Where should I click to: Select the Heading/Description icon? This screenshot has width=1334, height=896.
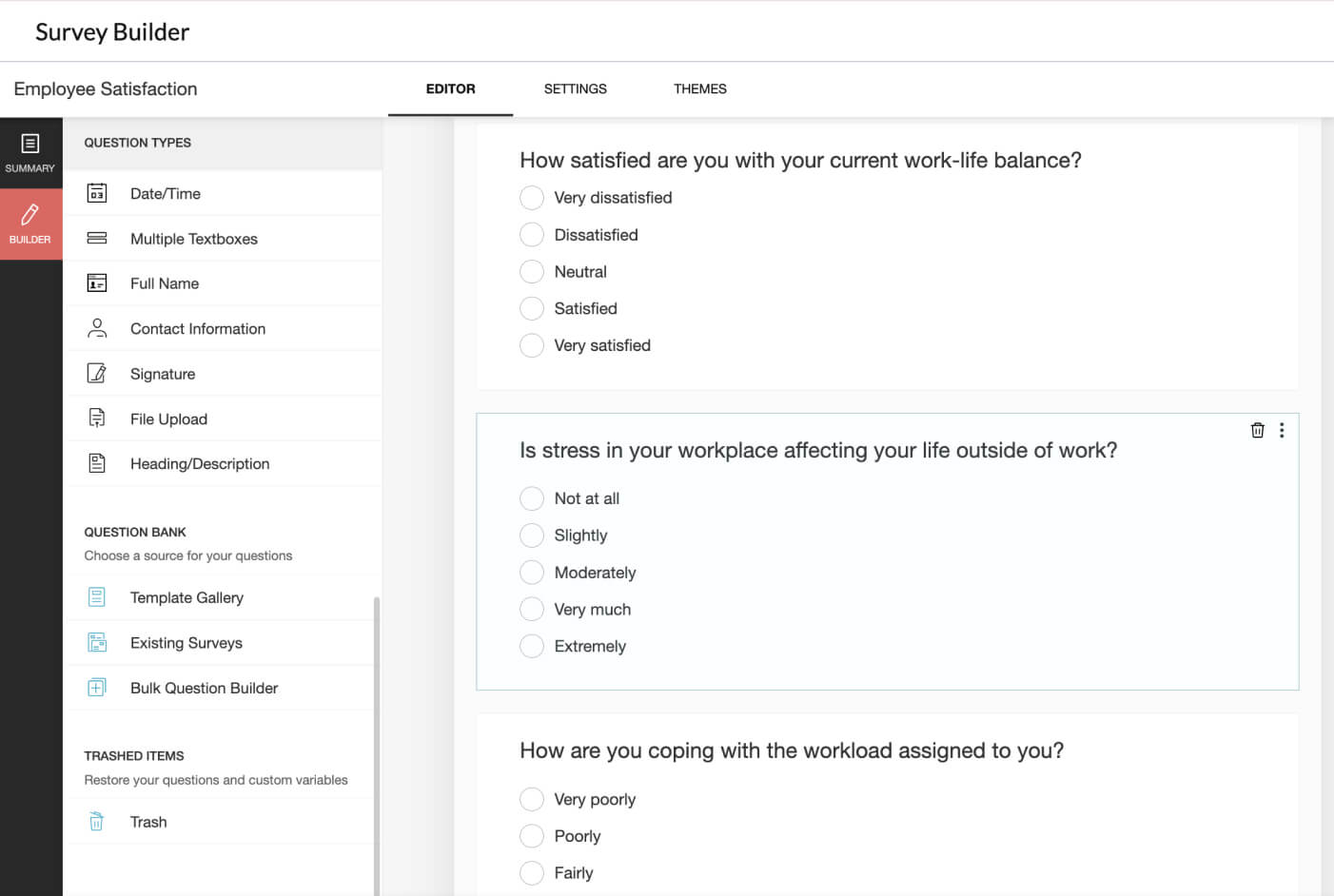click(x=96, y=463)
